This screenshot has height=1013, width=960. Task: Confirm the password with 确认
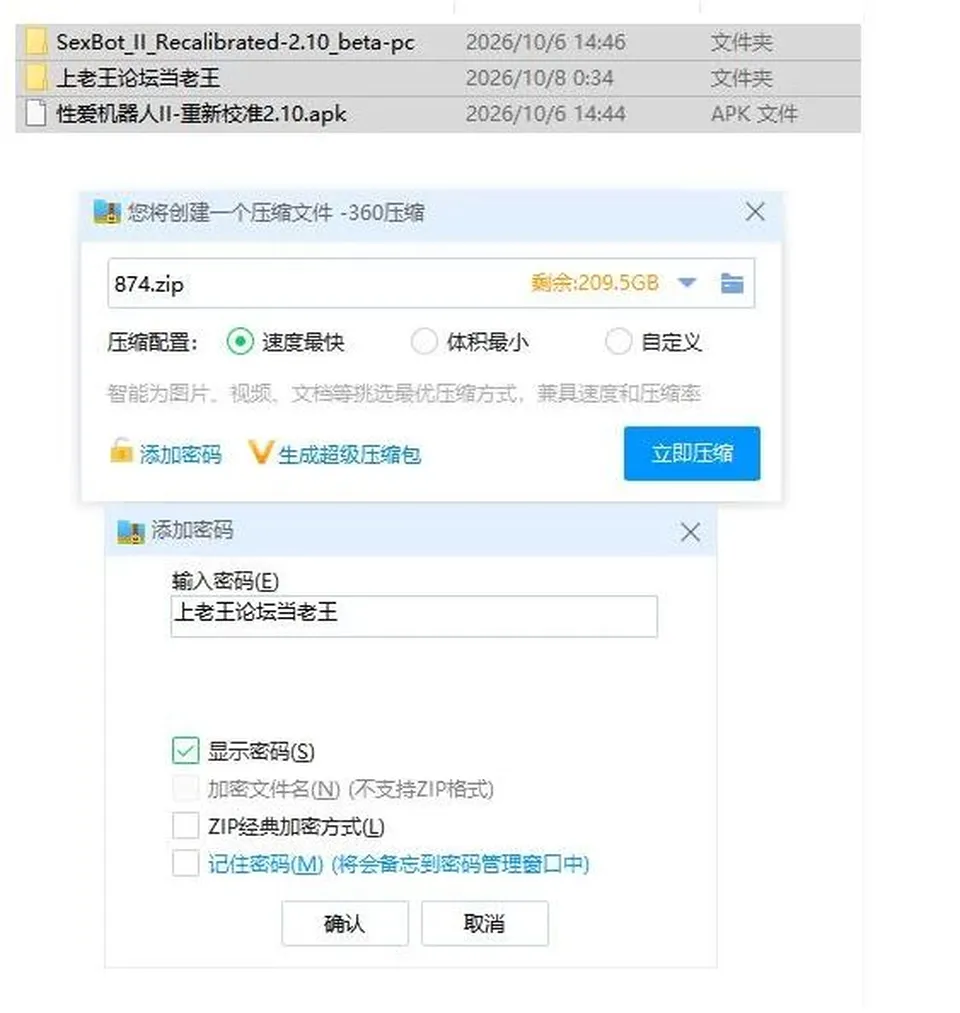[x=345, y=923]
